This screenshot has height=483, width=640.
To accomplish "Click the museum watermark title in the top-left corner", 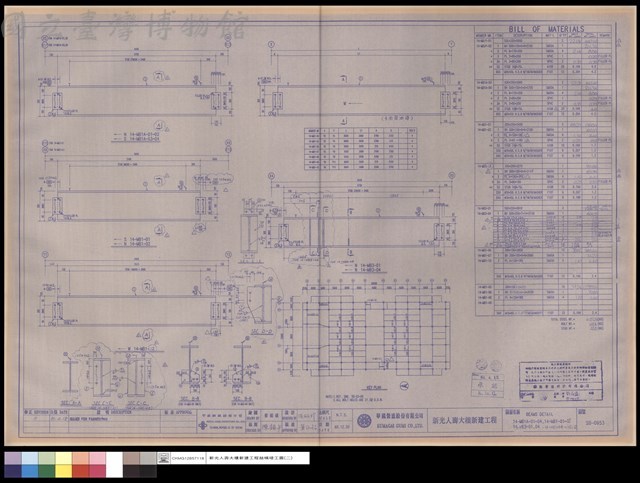I will pos(124,24).
